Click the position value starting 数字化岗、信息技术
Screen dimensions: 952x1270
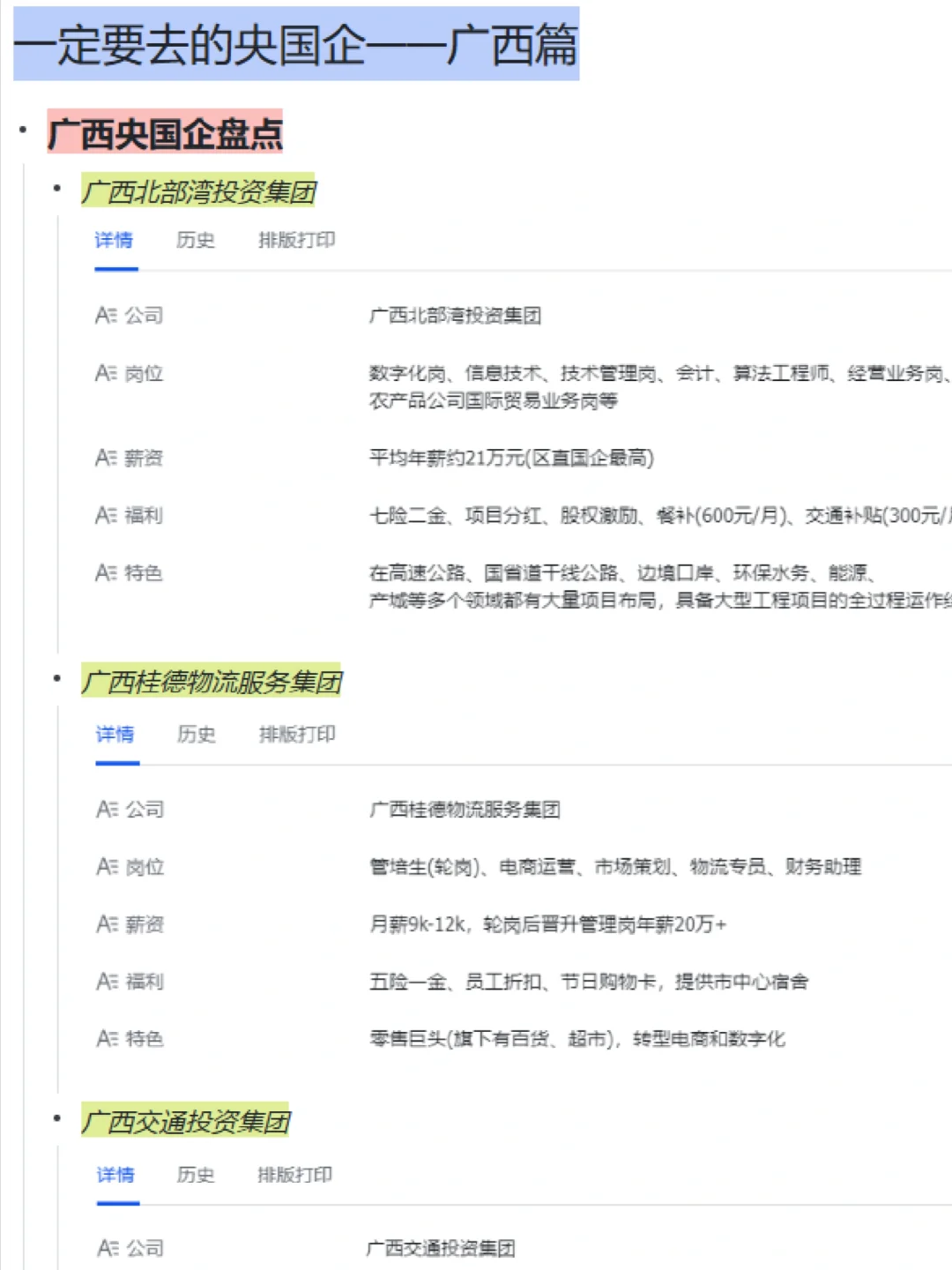pos(659,386)
